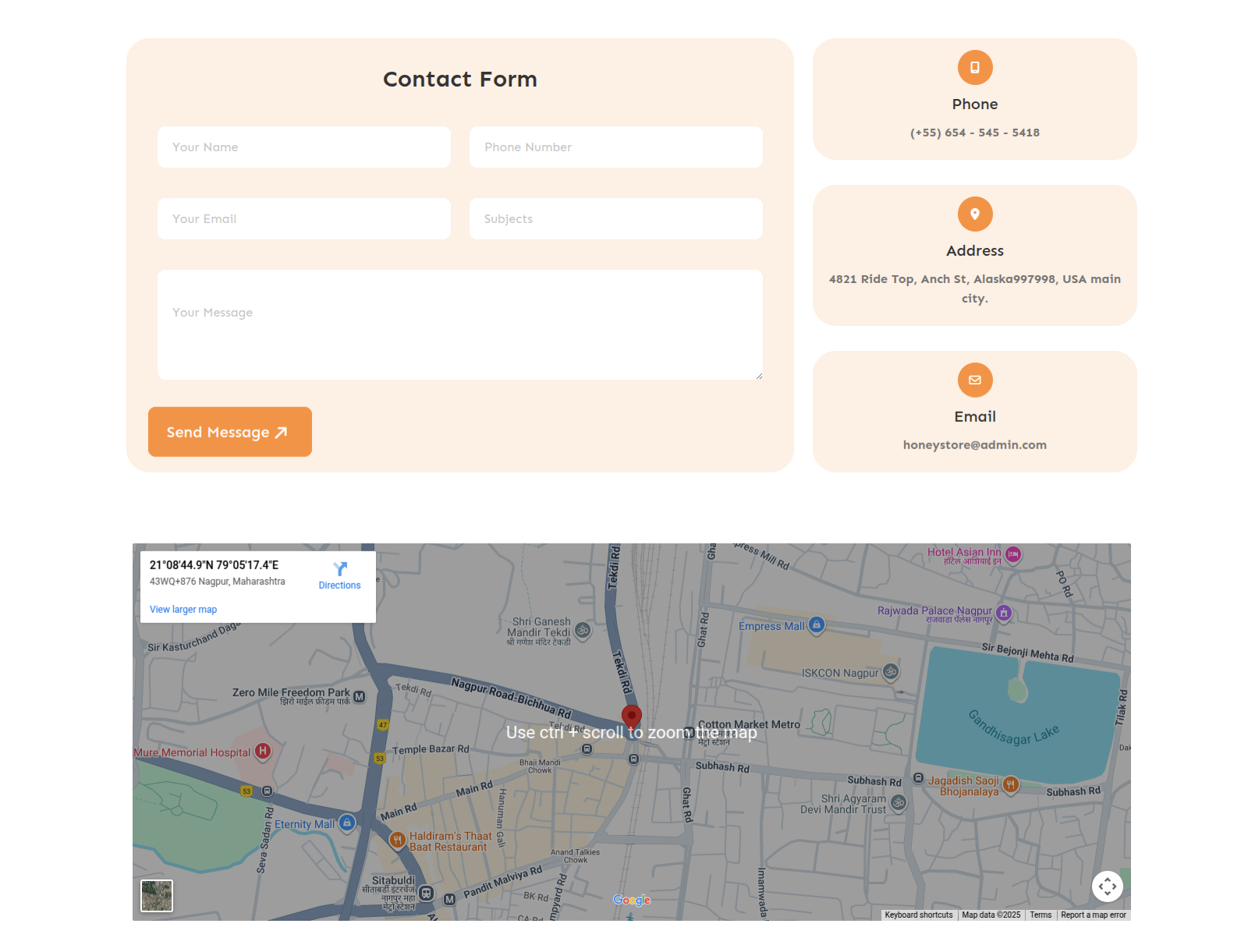This screenshot has height=952, width=1248.
Task: Click Mure Memorial Hospital marker icon
Action: coord(263,751)
